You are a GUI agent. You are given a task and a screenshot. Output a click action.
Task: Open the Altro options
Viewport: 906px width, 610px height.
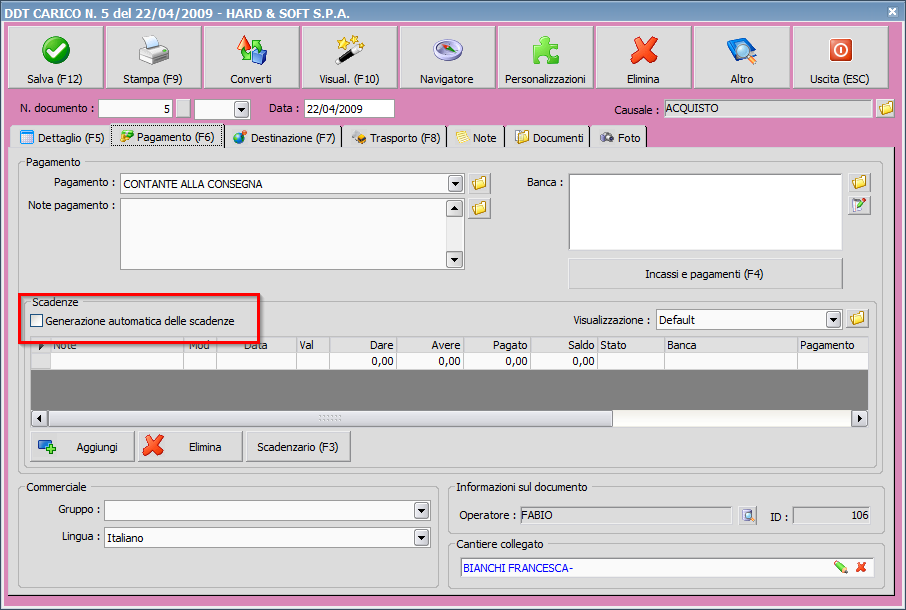(742, 57)
